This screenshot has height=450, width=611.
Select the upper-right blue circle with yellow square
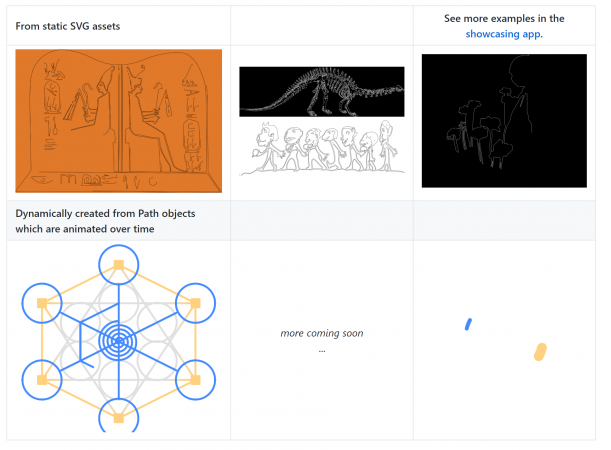point(195,303)
